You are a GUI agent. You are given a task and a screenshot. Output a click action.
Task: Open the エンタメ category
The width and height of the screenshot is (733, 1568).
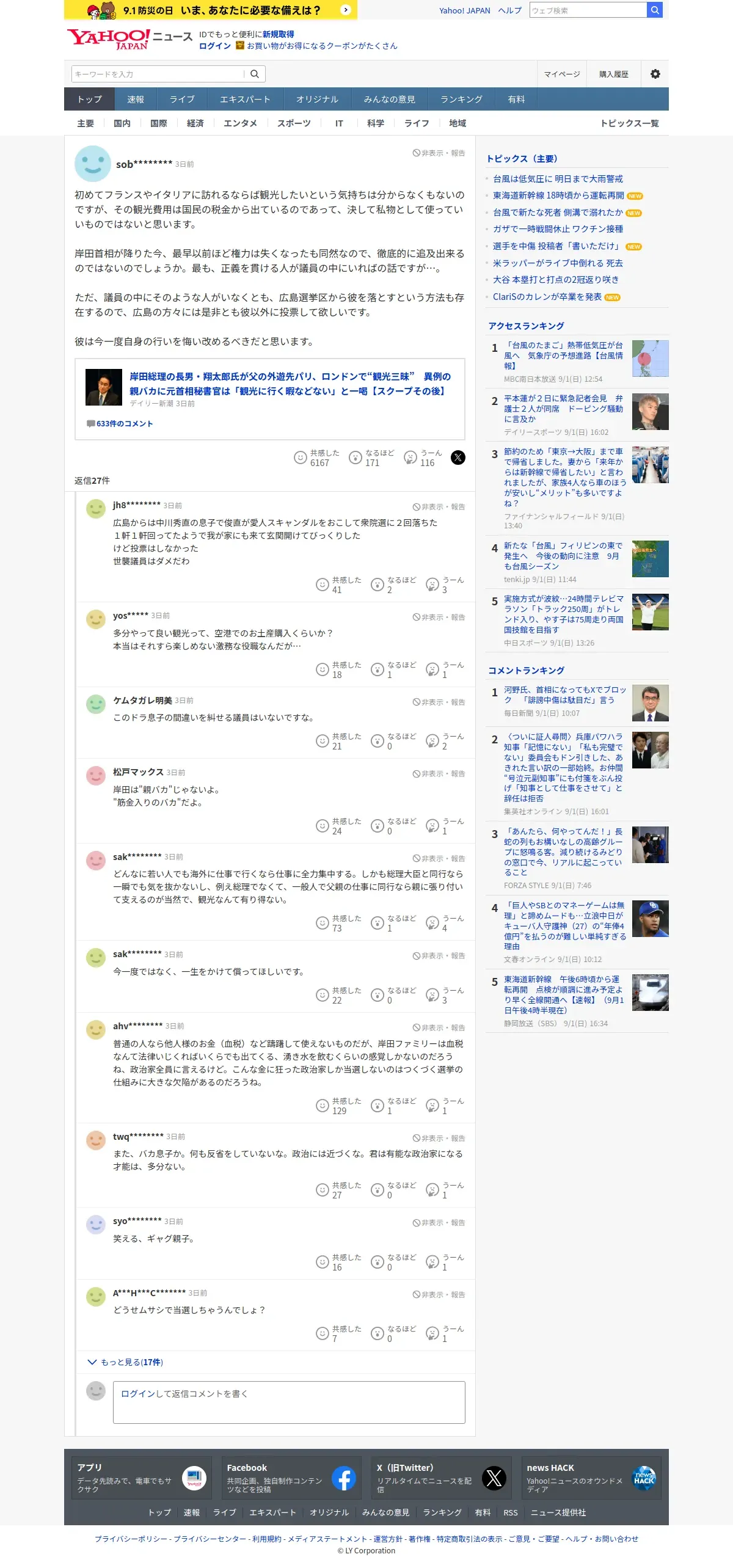[x=240, y=123]
